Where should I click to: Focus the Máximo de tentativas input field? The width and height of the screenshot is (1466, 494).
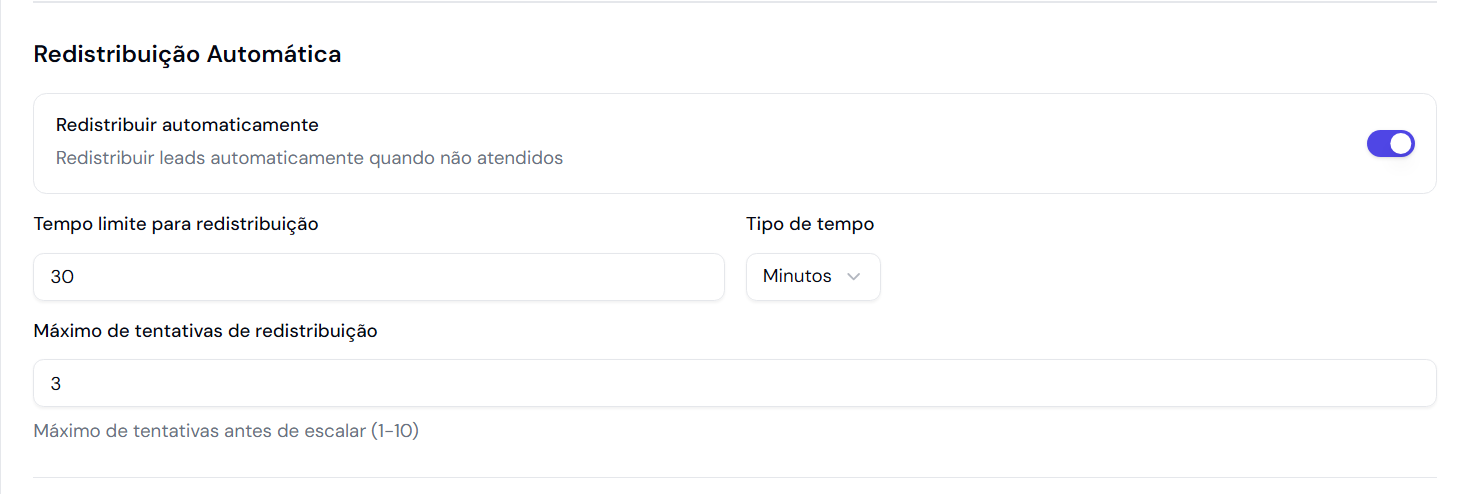734,383
